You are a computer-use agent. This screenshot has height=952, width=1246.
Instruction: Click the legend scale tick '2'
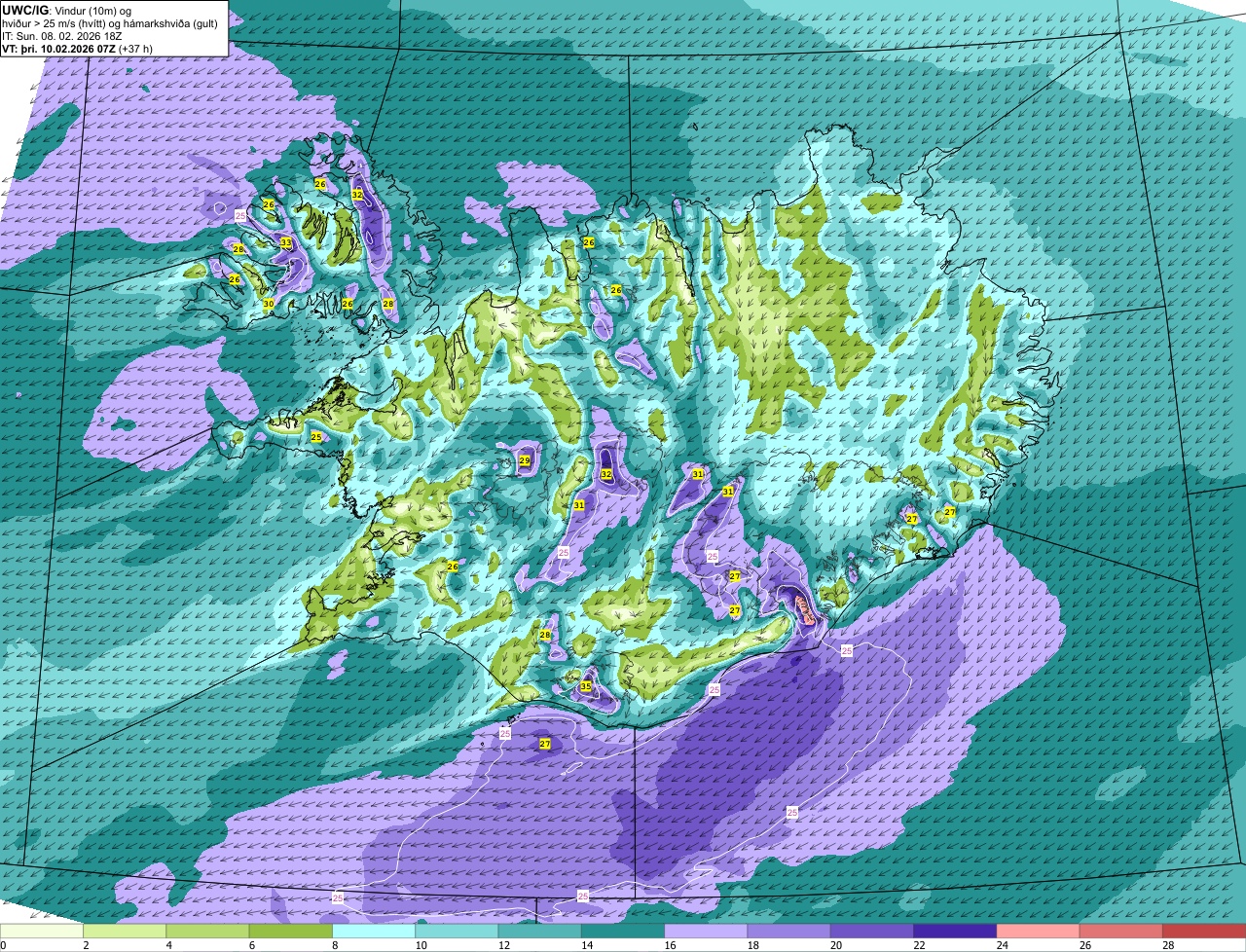(x=86, y=945)
